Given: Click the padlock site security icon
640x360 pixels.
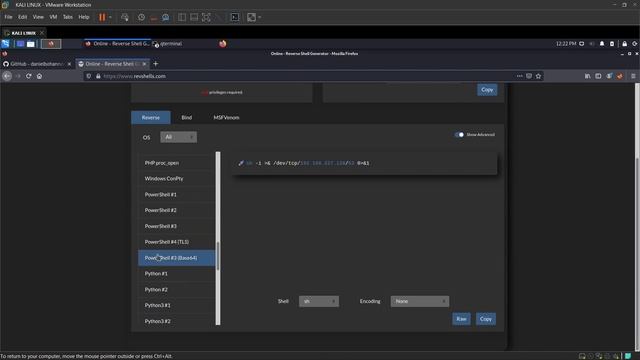Looking at the screenshot, I should coord(98,76).
